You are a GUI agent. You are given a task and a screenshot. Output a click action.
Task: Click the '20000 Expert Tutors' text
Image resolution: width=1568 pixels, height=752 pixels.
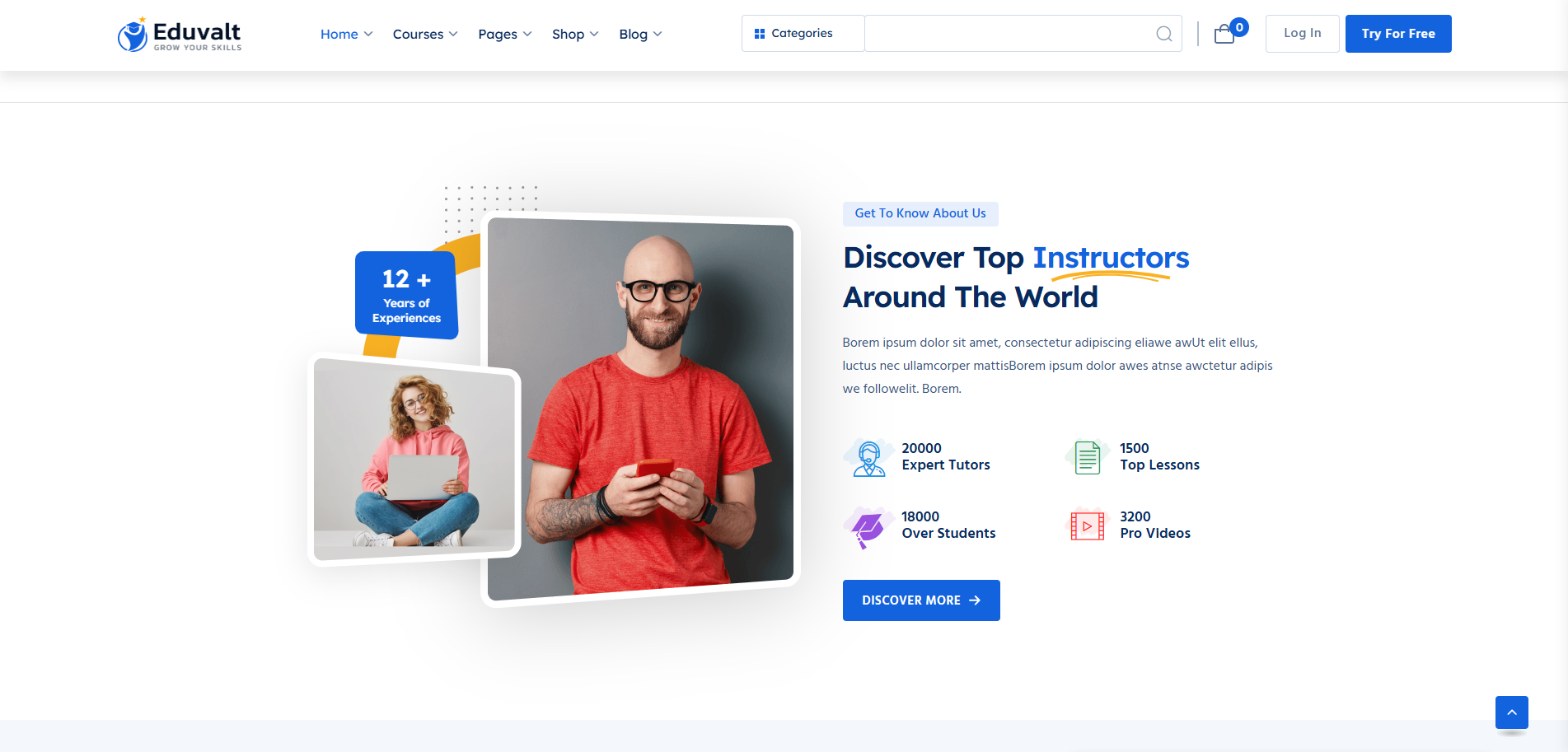click(946, 456)
